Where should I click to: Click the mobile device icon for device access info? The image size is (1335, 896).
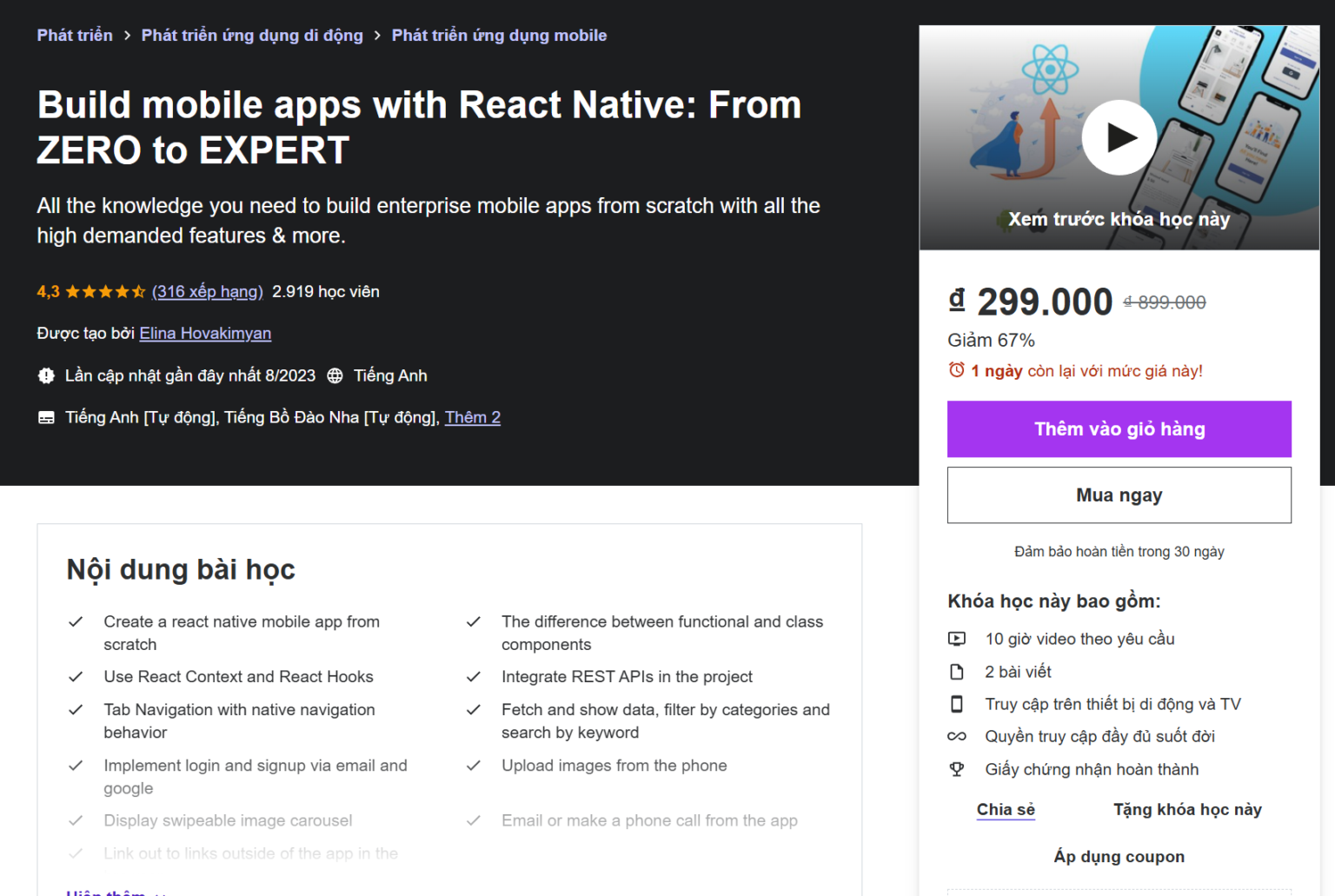tap(958, 704)
